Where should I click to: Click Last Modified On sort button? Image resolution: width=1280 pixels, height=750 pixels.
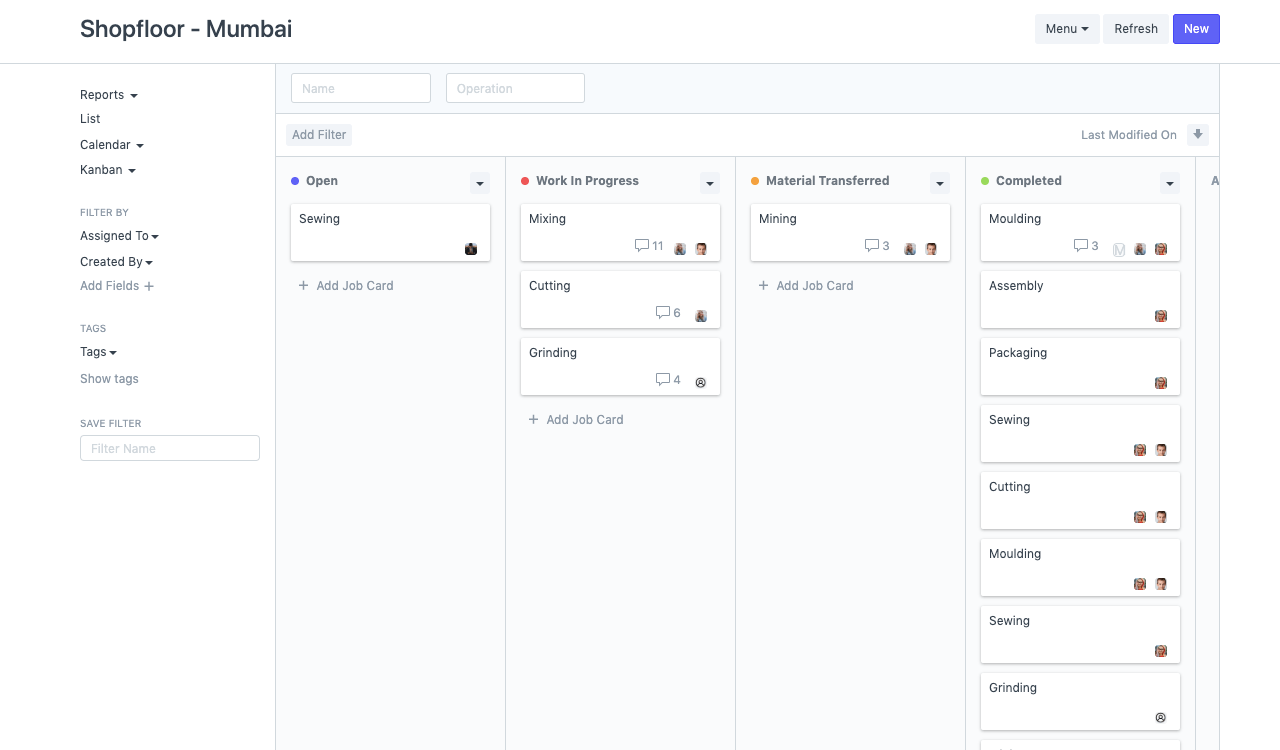pos(1129,135)
